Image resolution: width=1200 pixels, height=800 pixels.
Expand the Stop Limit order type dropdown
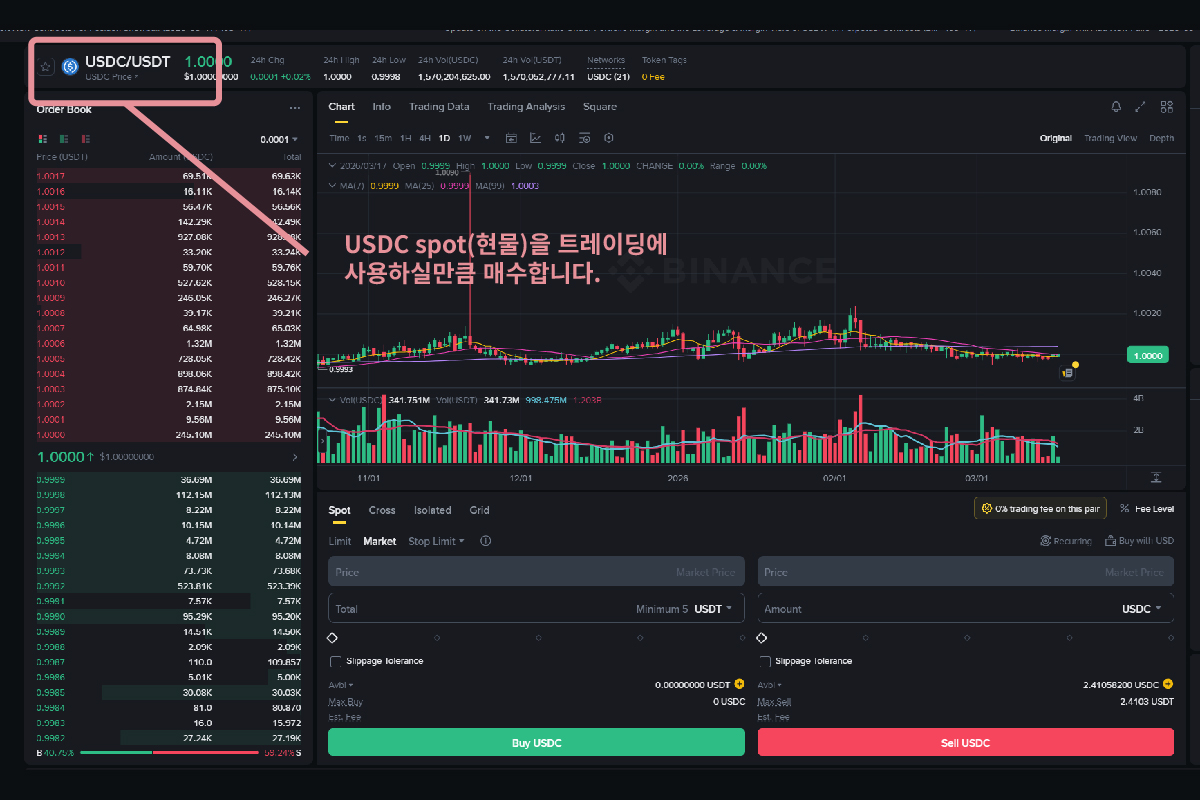(x=436, y=541)
